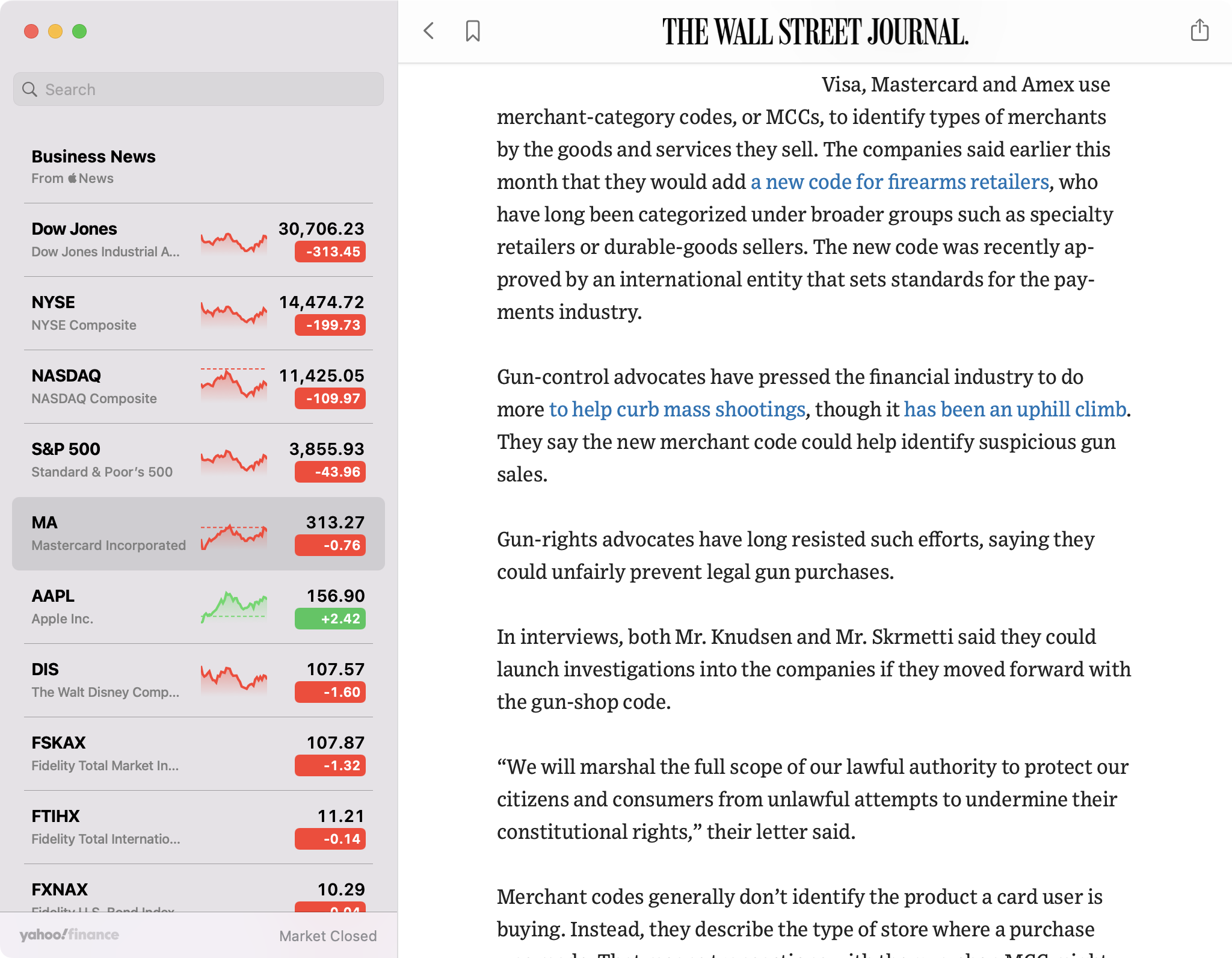The height and width of the screenshot is (958, 1232).
Task: Open 'to help curb mass shootings' link
Action: [x=677, y=409]
